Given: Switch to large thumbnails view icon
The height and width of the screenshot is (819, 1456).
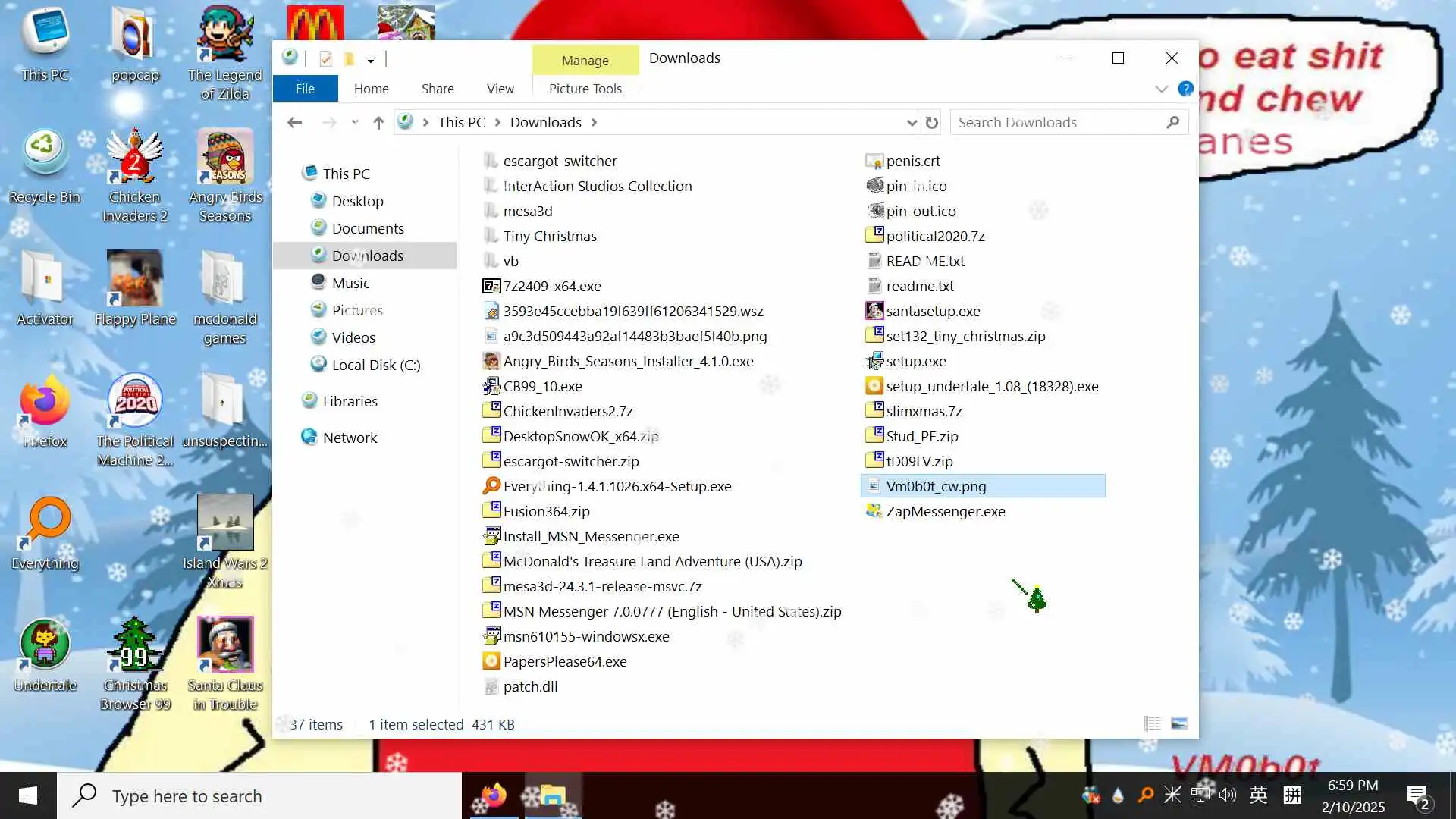Looking at the screenshot, I should (x=1179, y=723).
